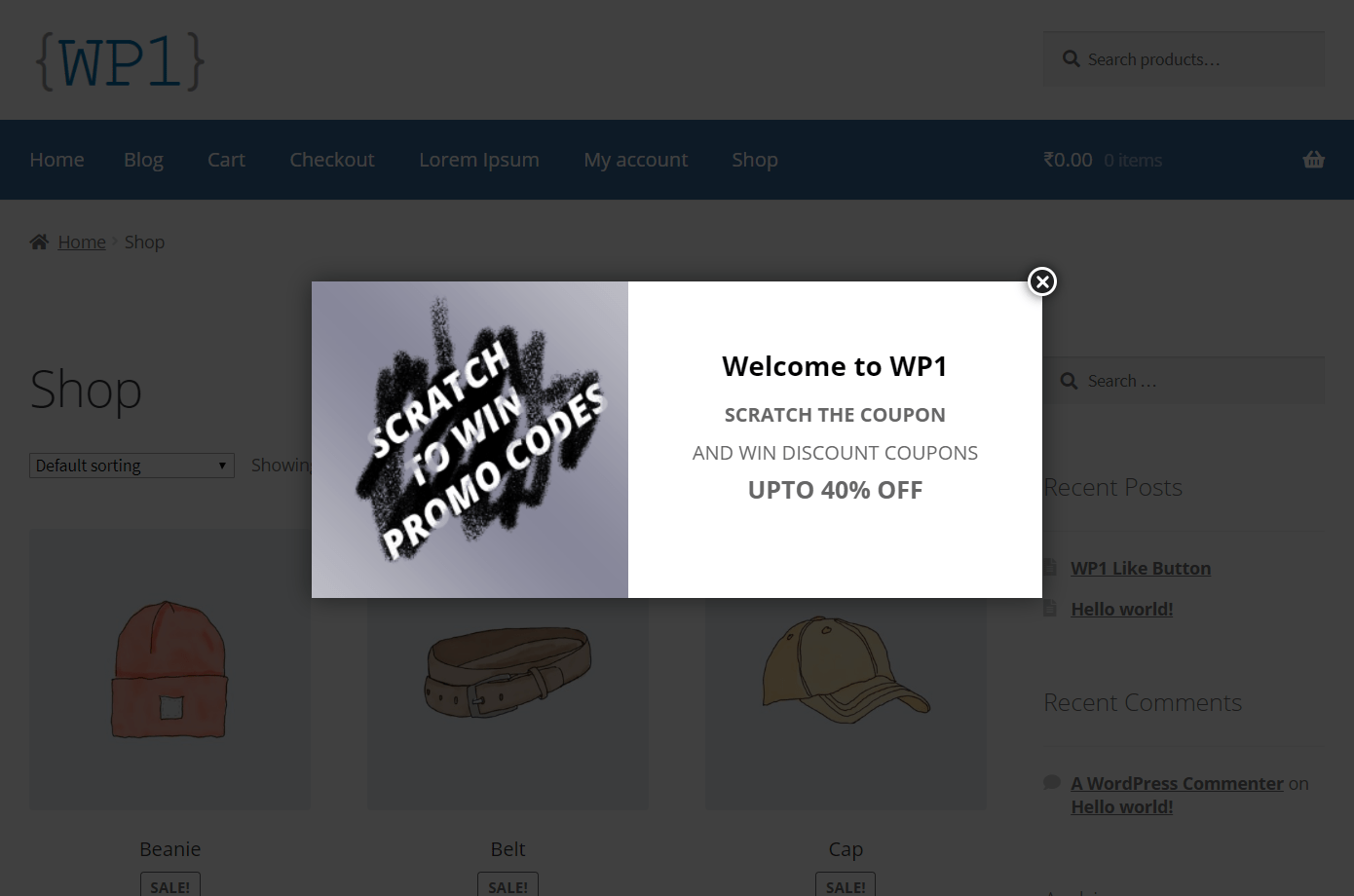Click the home icon in the breadcrumb trail
The image size is (1354, 896).
(39, 241)
